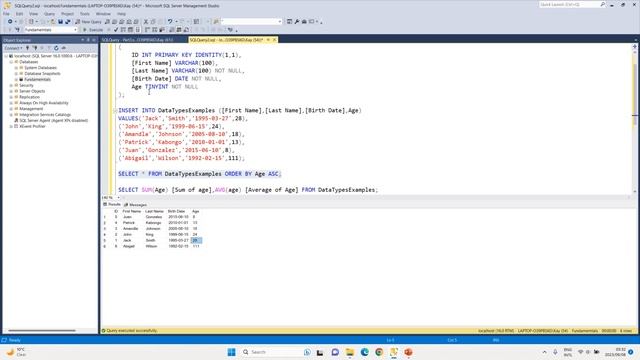This screenshot has width=640, height=360.
Task: Select the Results tab in results pane
Action: [x=112, y=204]
